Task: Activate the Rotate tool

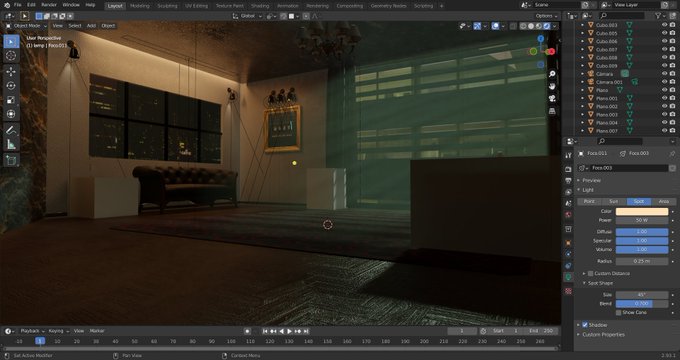Action: pyautogui.click(x=11, y=86)
